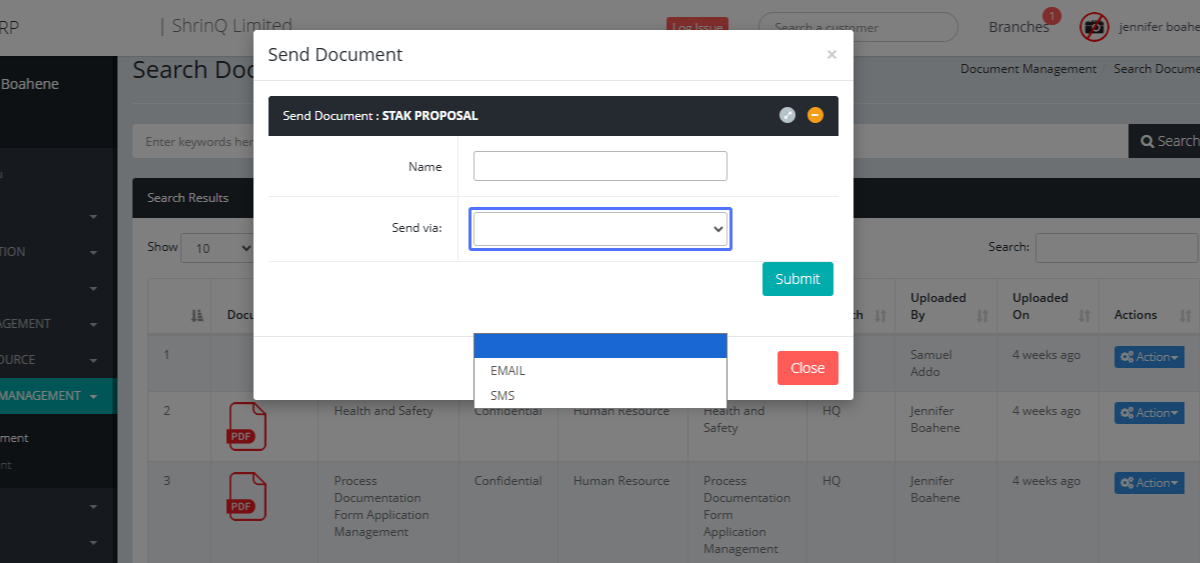This screenshot has height=563, width=1200.
Task: Click the orange collapse icon in panel header
Action: click(815, 115)
